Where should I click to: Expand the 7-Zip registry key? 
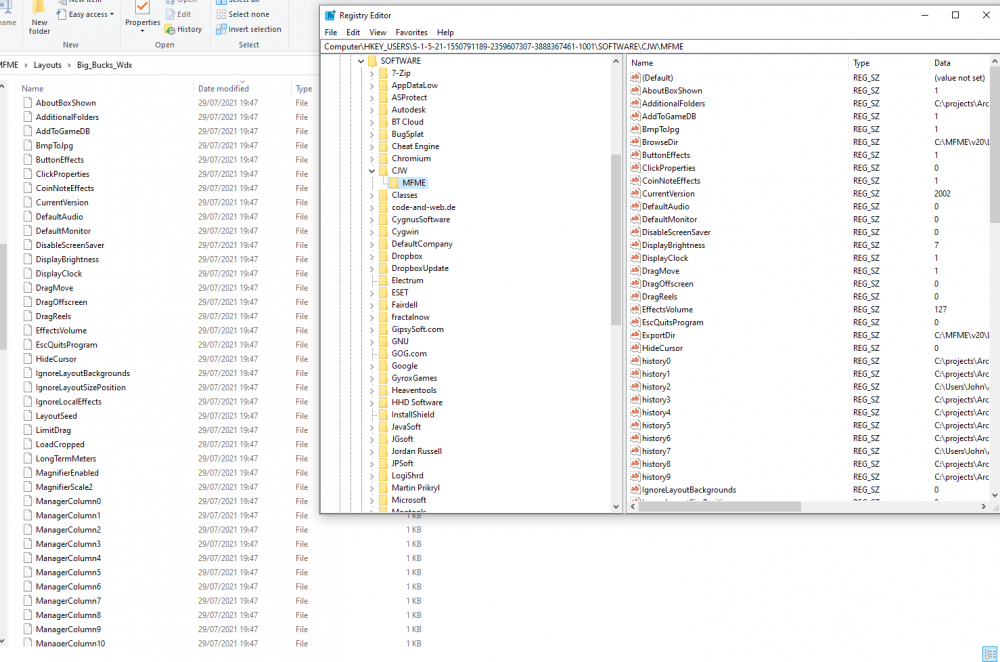click(372, 73)
